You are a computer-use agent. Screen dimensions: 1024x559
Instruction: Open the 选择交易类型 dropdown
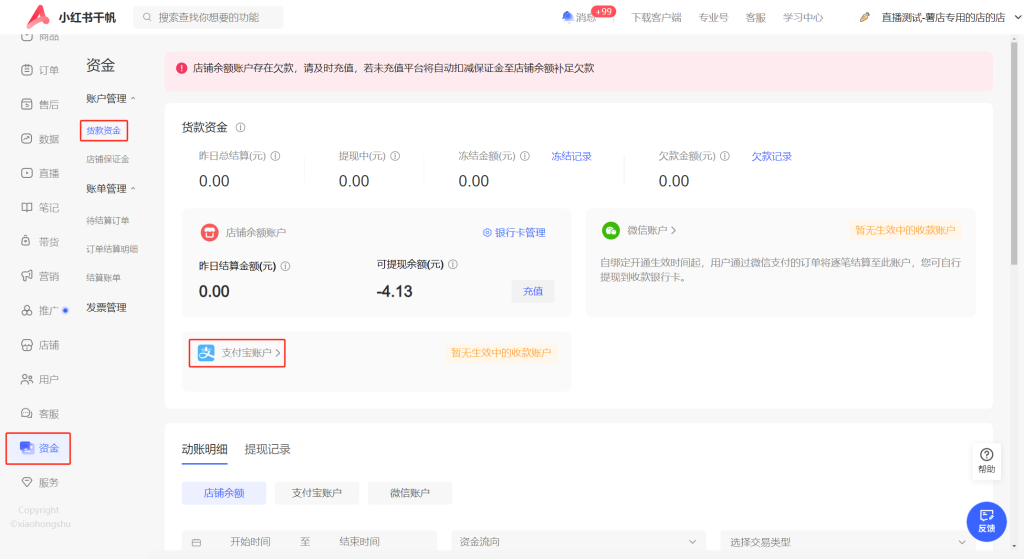pos(847,542)
